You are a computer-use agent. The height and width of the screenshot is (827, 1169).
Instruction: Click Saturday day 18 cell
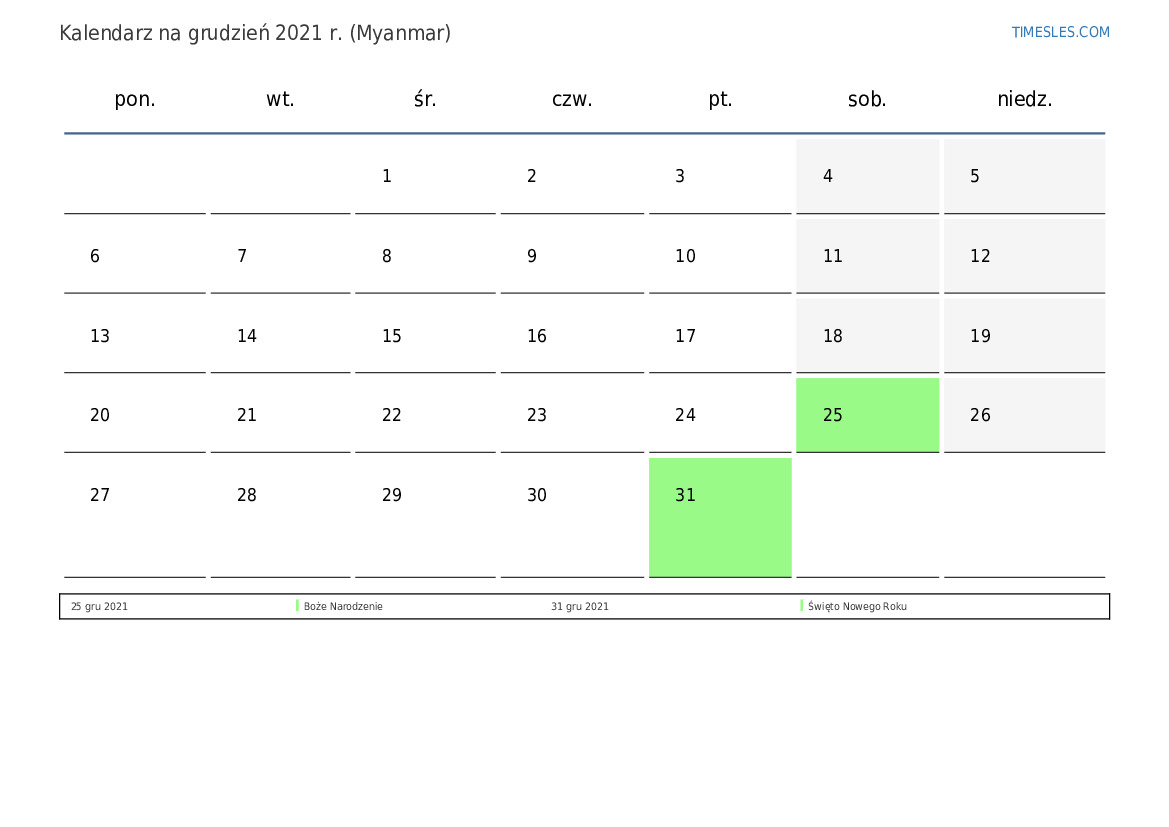click(x=868, y=336)
